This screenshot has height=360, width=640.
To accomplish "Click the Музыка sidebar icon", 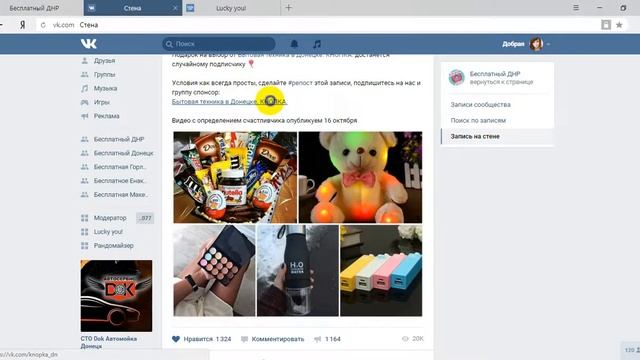I will point(84,88).
